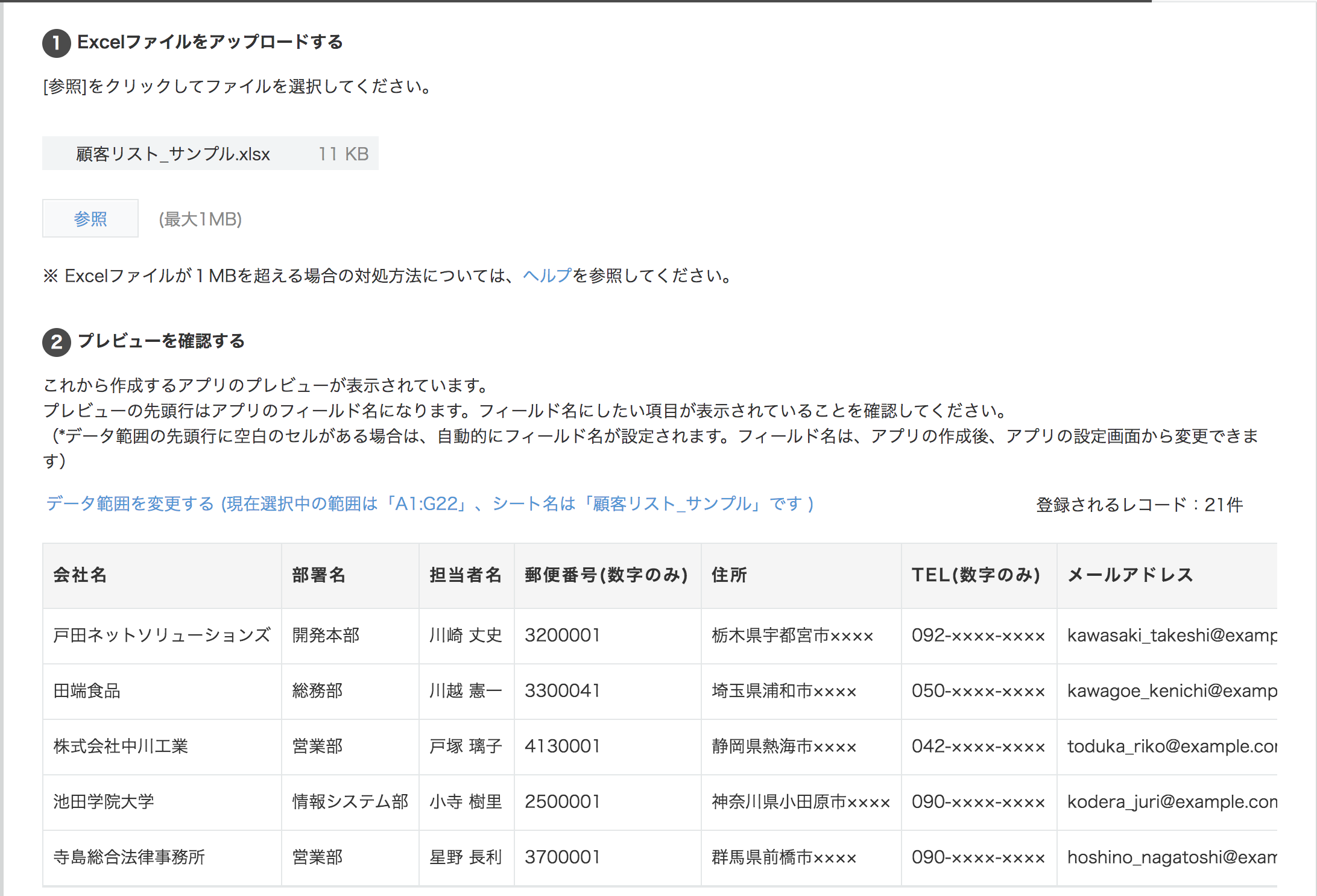
Task: Click the kawasaki_takeshi email cell
Action: [x=1167, y=636]
